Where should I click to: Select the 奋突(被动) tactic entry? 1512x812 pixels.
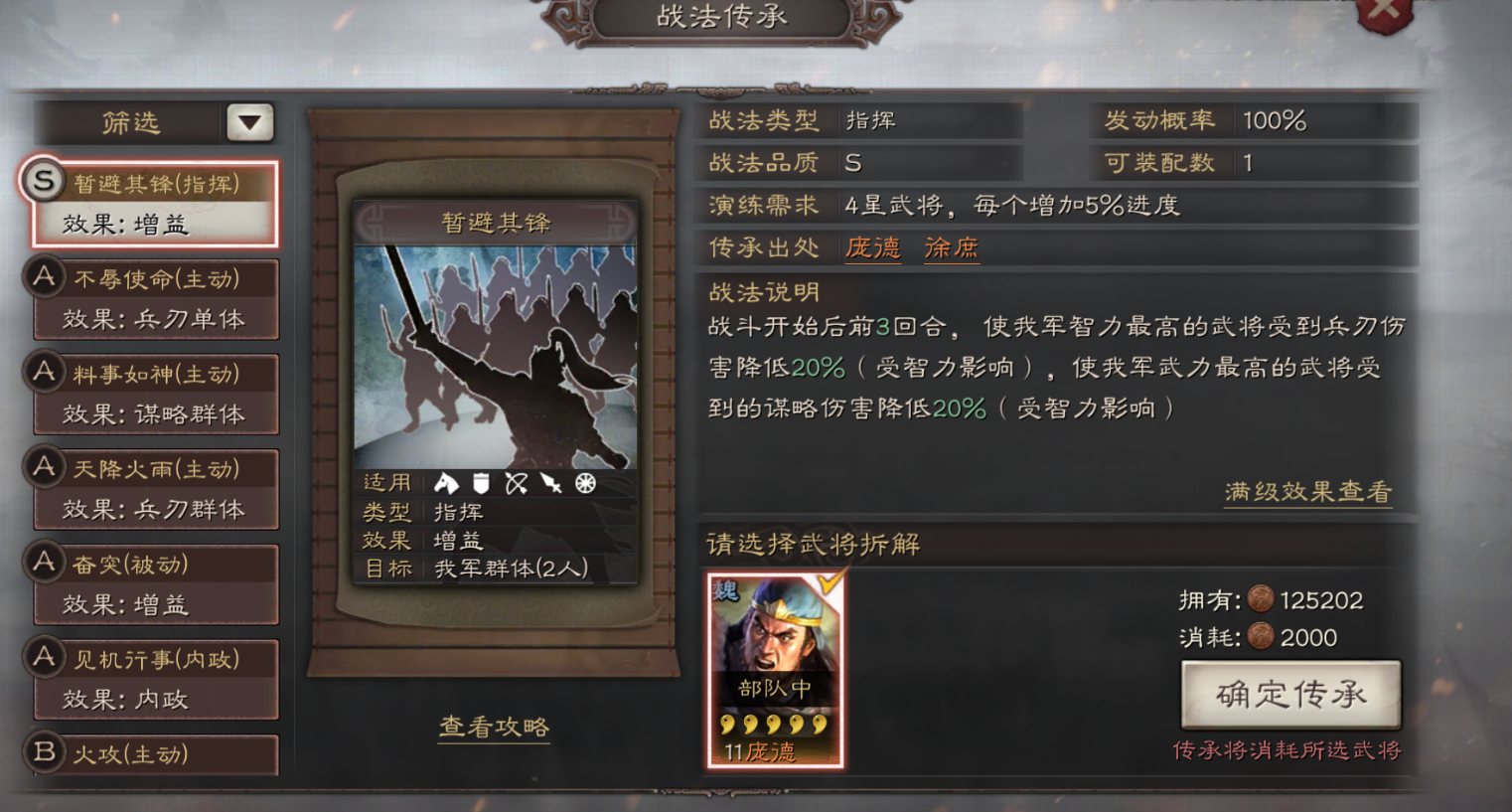[x=156, y=584]
